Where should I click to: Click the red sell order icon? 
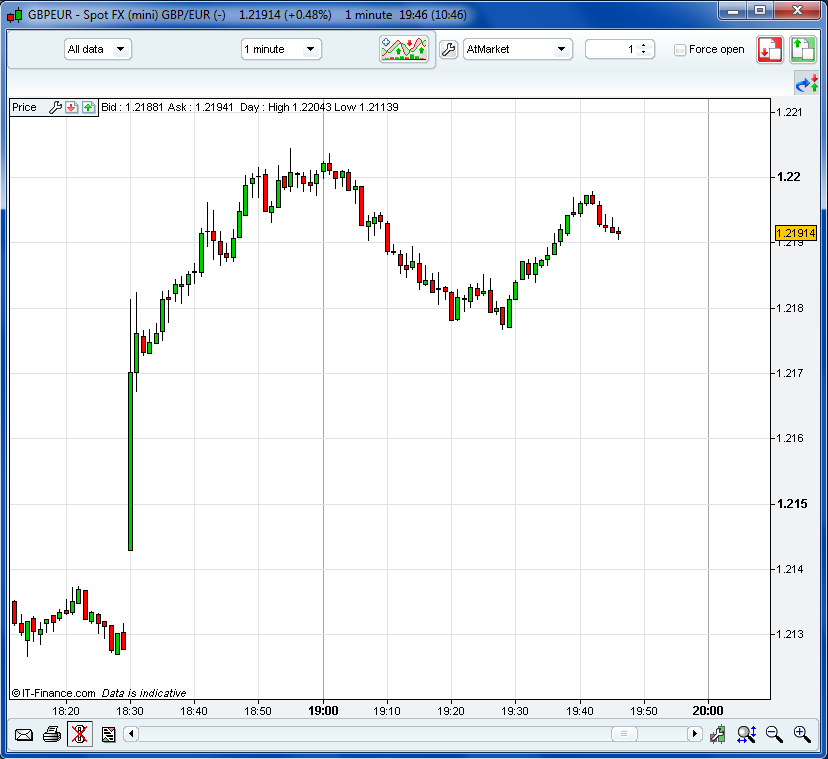770,50
